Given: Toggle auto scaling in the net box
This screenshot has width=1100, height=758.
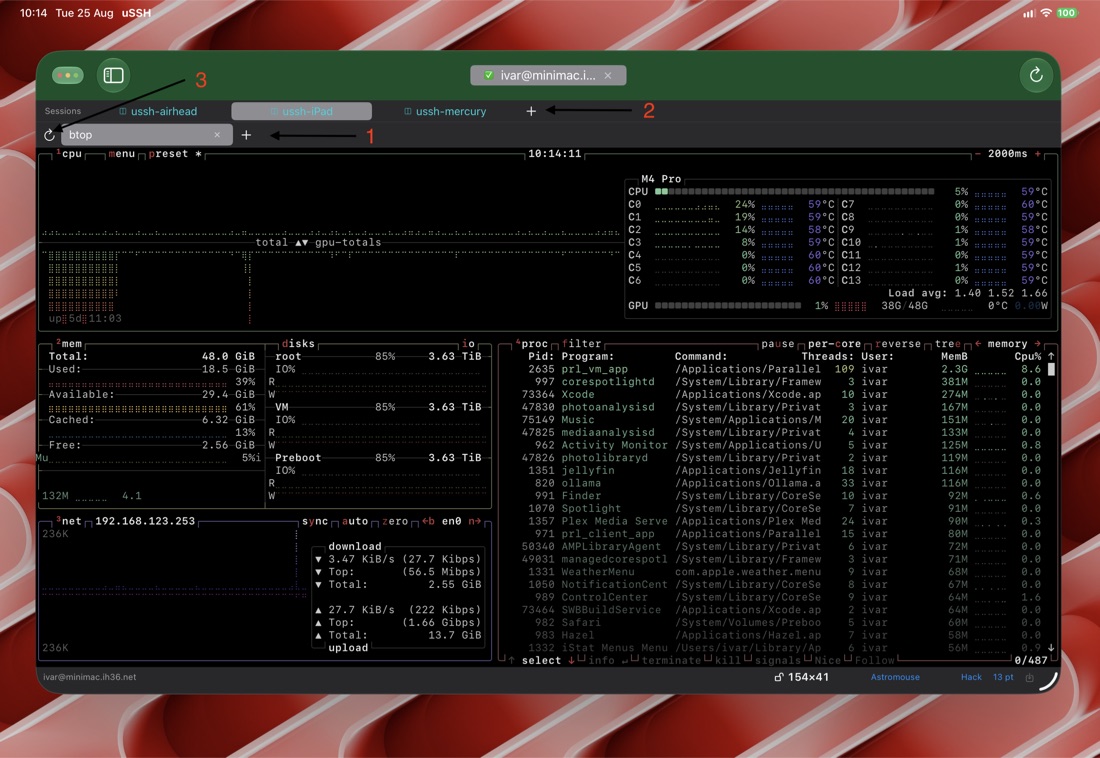Looking at the screenshot, I should pos(355,521).
